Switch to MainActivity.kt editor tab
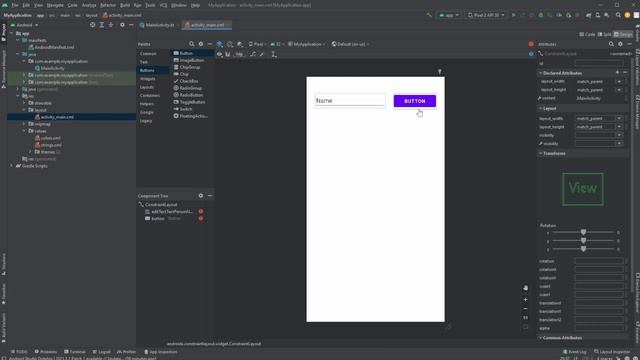This screenshot has width=640, height=360. pyautogui.click(x=157, y=25)
